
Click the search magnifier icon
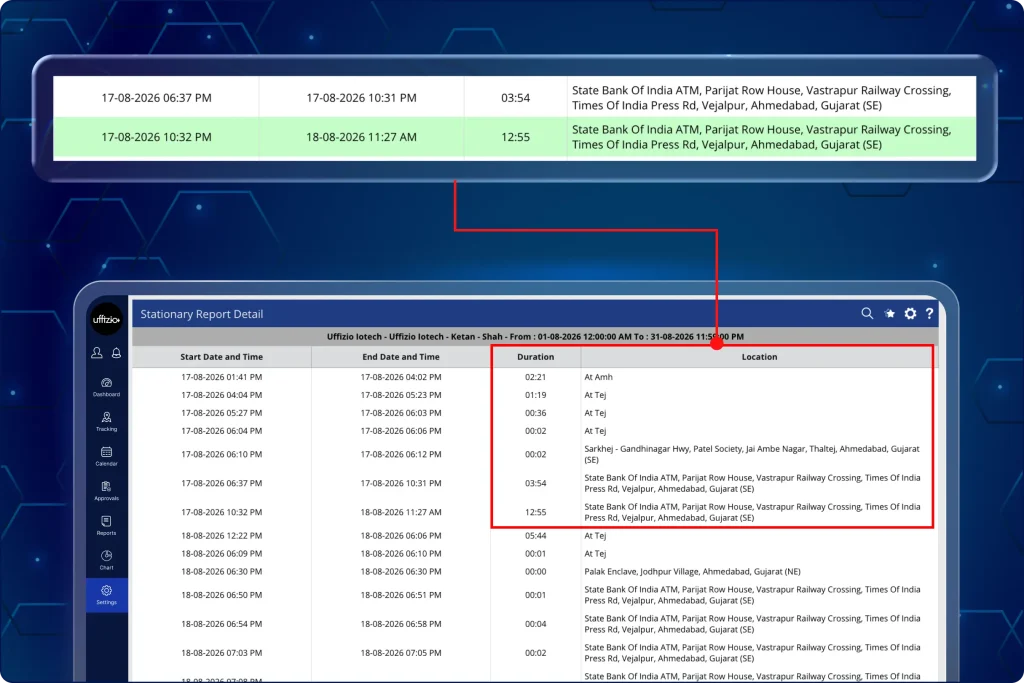[x=867, y=313]
